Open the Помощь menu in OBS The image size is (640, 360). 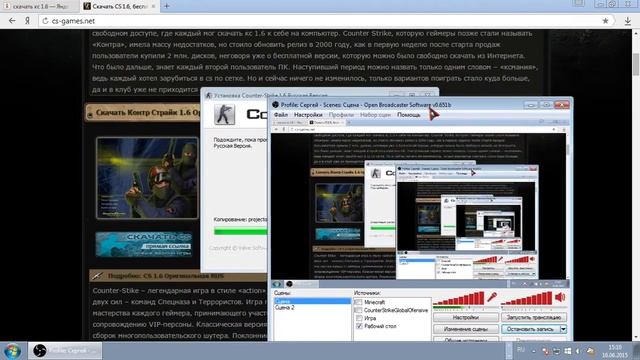click(x=409, y=115)
